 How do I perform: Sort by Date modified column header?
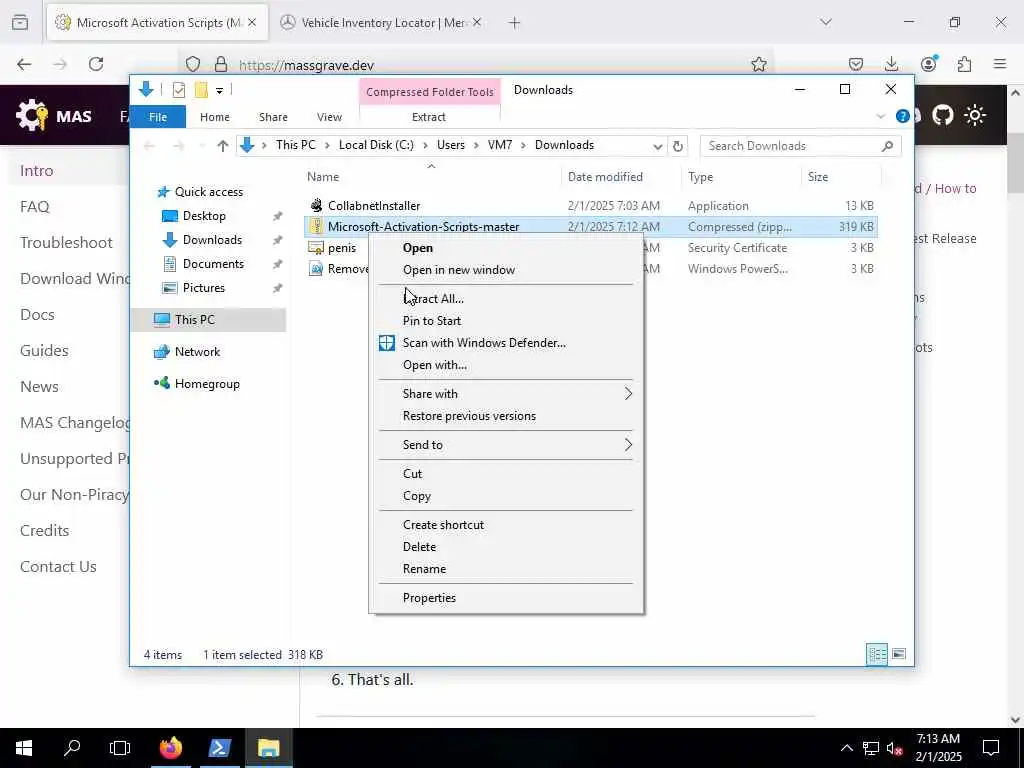tap(605, 177)
